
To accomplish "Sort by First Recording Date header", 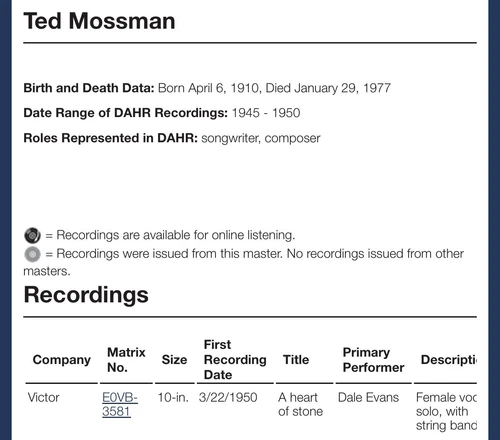I will pyautogui.click(x=235, y=360).
